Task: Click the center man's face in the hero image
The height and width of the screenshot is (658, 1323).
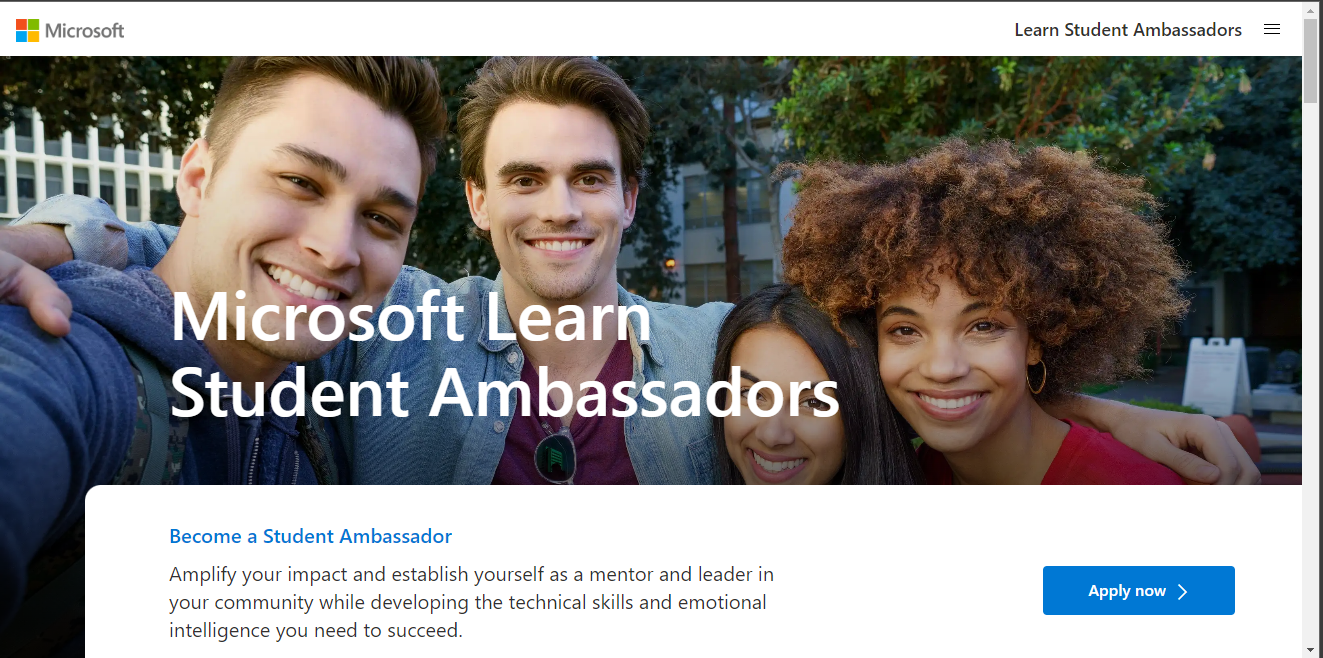Action: click(x=555, y=190)
